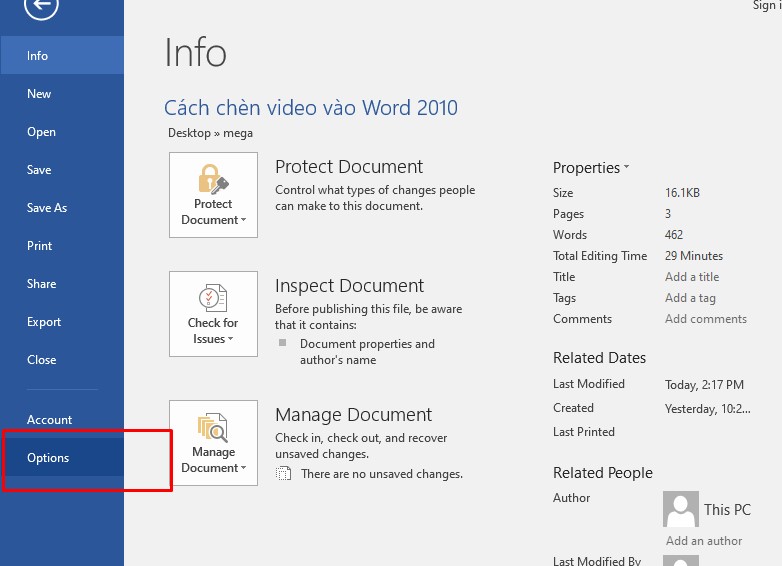Click the unsaved changes document icon
The height and width of the screenshot is (566, 782).
point(283,473)
